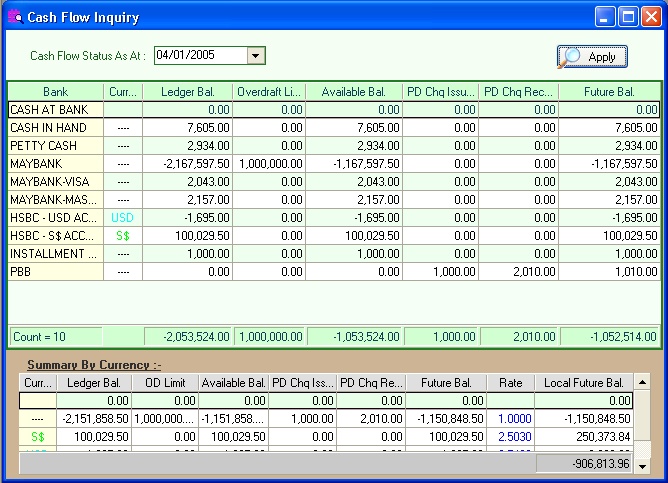
Task: Click the rate value 1.0000
Action: 510,419
